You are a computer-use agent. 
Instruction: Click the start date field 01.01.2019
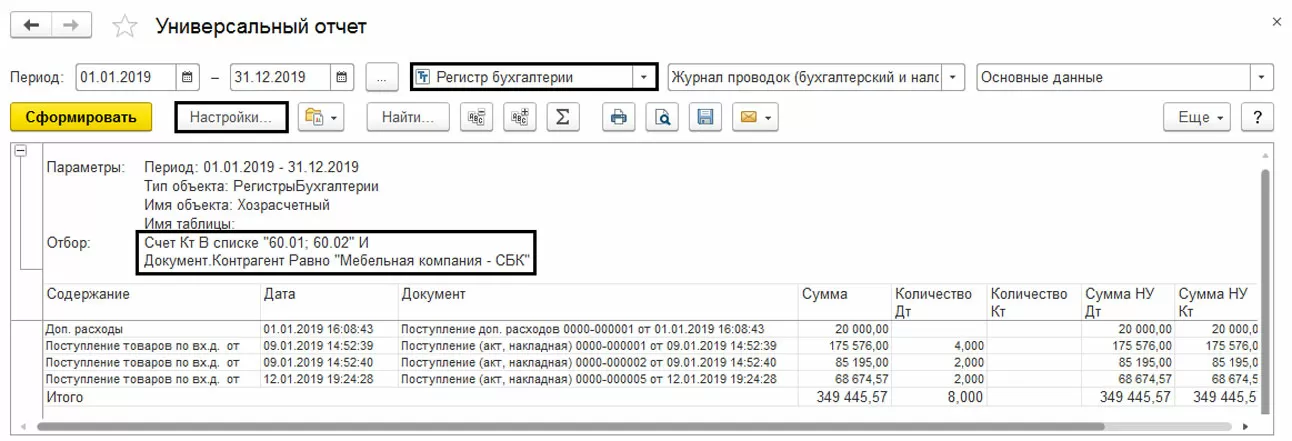[126, 77]
